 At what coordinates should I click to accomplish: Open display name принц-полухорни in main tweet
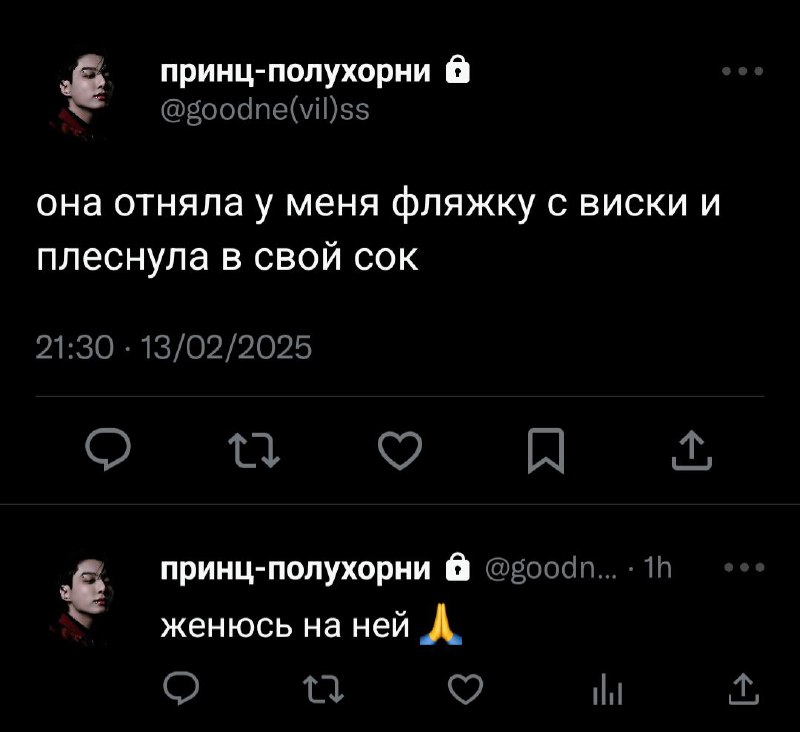pyautogui.click(x=295, y=71)
